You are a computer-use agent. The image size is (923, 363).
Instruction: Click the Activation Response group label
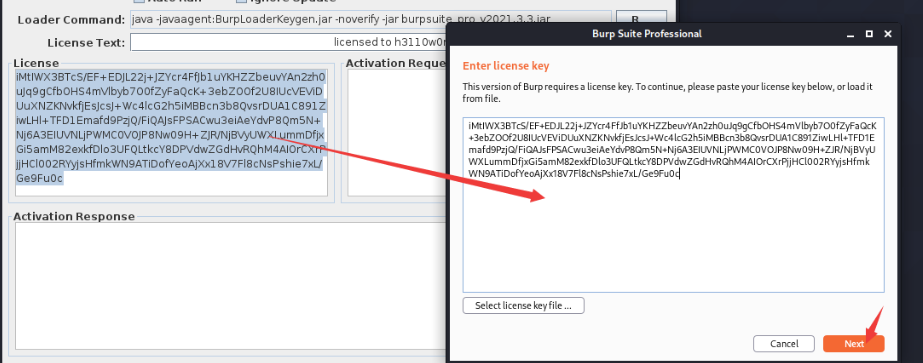[74, 217]
